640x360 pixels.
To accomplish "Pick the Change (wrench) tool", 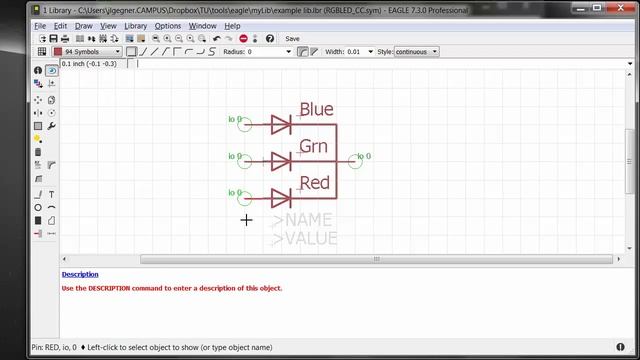I will (51, 126).
